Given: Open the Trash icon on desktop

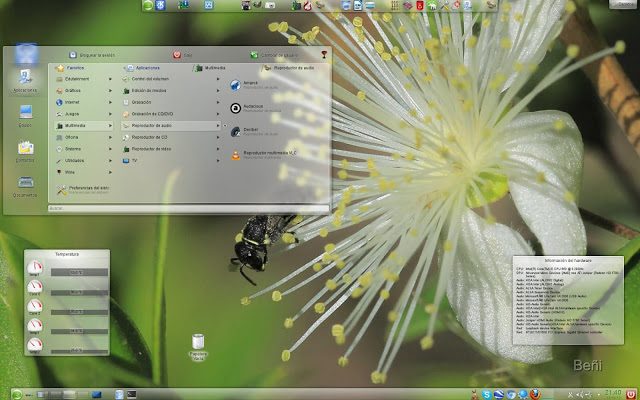Looking at the screenshot, I should (197, 344).
